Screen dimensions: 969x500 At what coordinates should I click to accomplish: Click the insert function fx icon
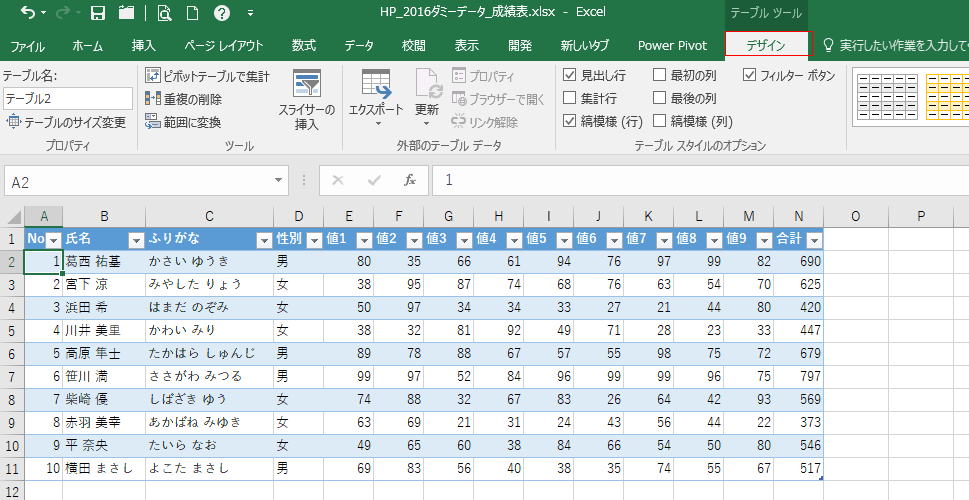click(409, 180)
